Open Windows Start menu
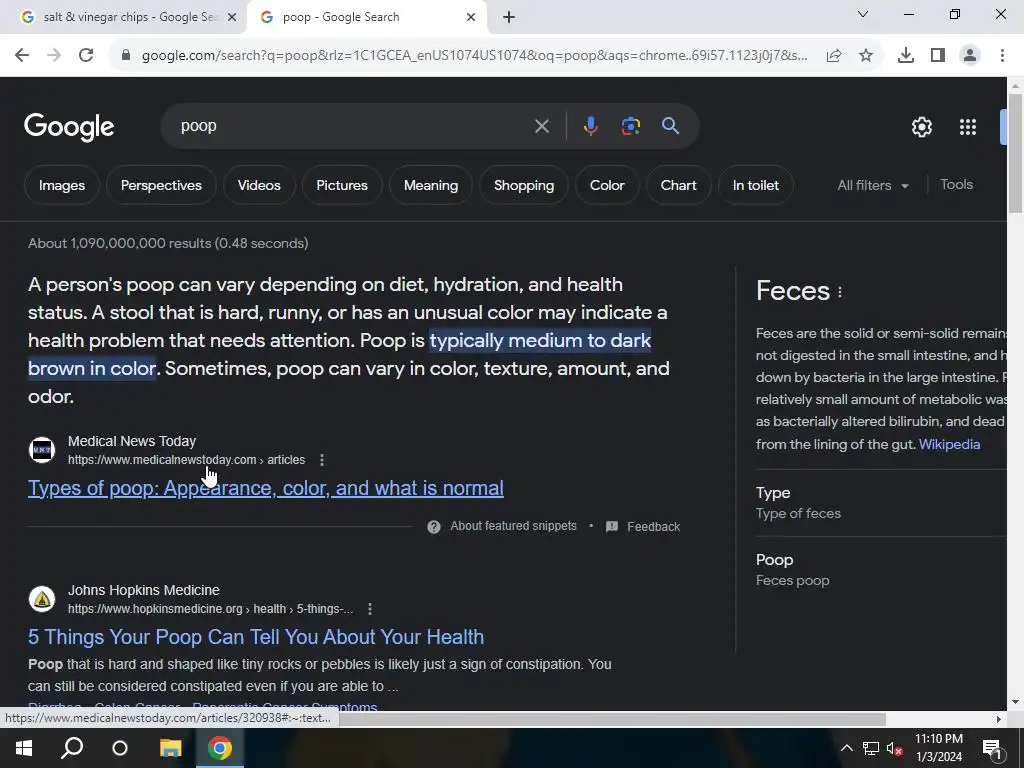 coord(24,748)
